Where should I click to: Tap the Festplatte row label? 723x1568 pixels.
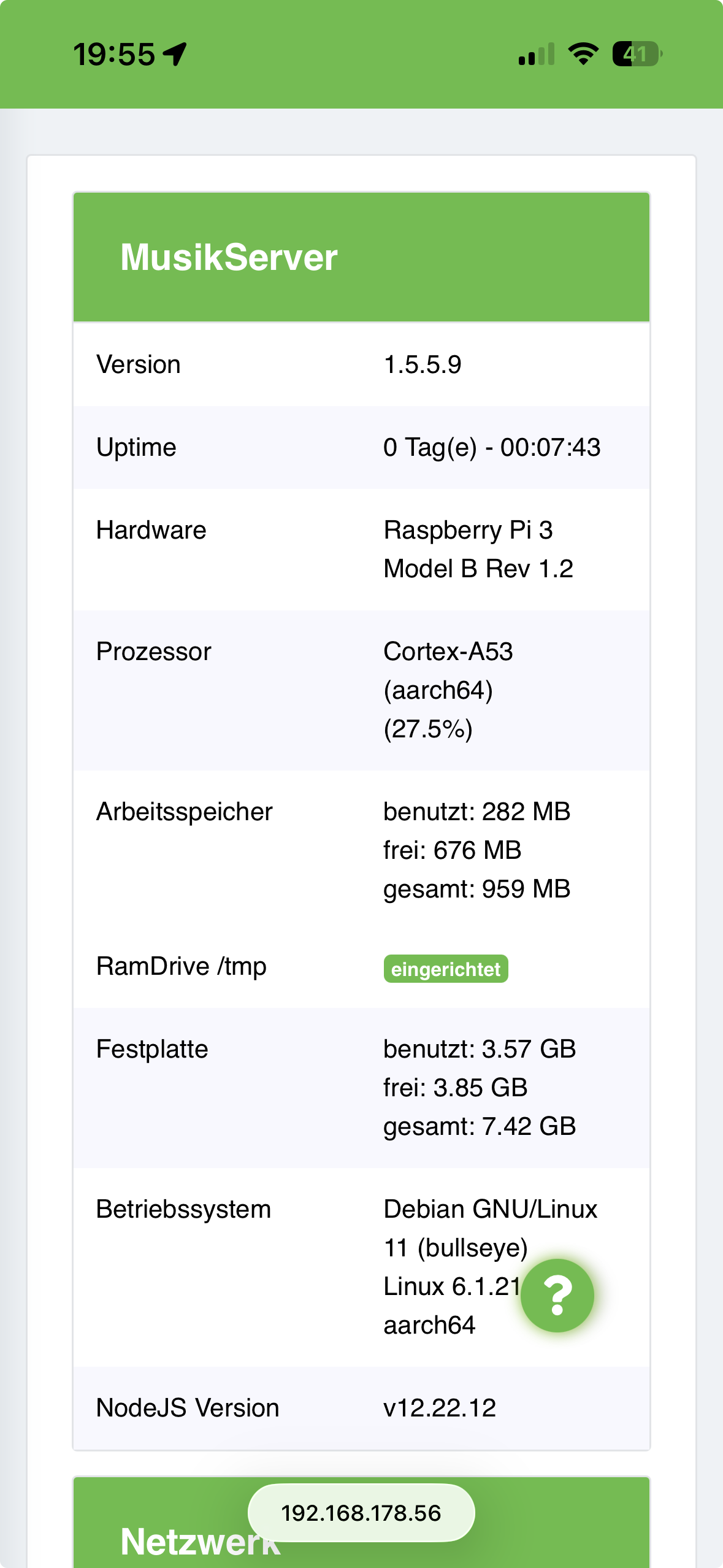click(152, 1049)
